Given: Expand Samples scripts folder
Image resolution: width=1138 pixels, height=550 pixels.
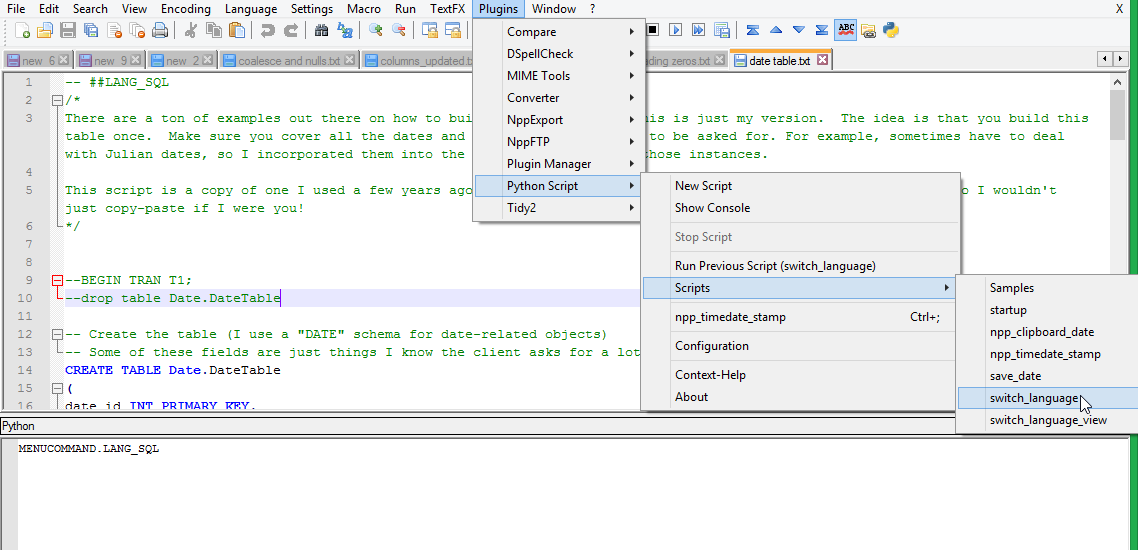Looking at the screenshot, I should (x=1047, y=287).
